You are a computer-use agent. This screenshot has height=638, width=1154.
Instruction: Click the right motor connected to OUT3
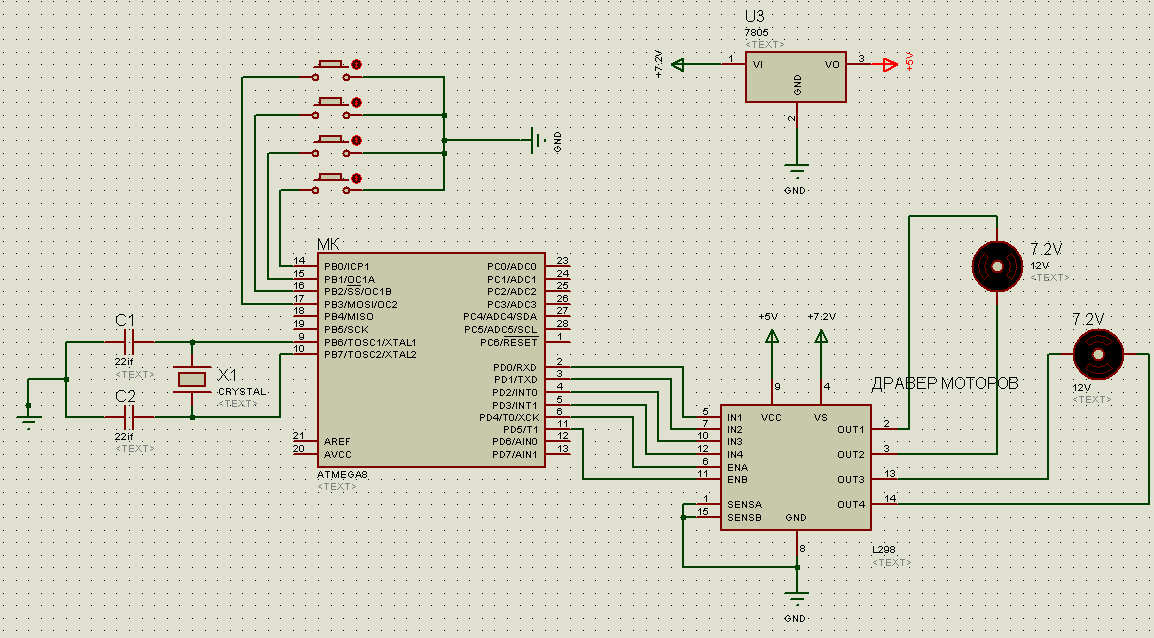[x=1097, y=353]
